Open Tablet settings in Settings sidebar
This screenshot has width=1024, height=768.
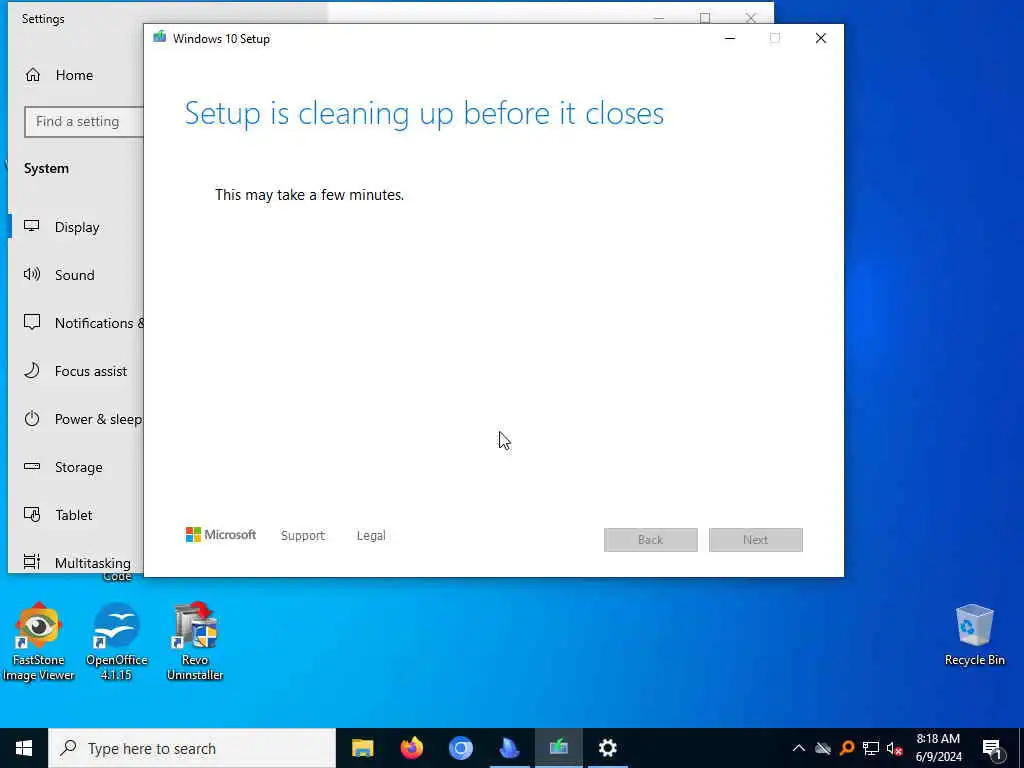pos(76,515)
